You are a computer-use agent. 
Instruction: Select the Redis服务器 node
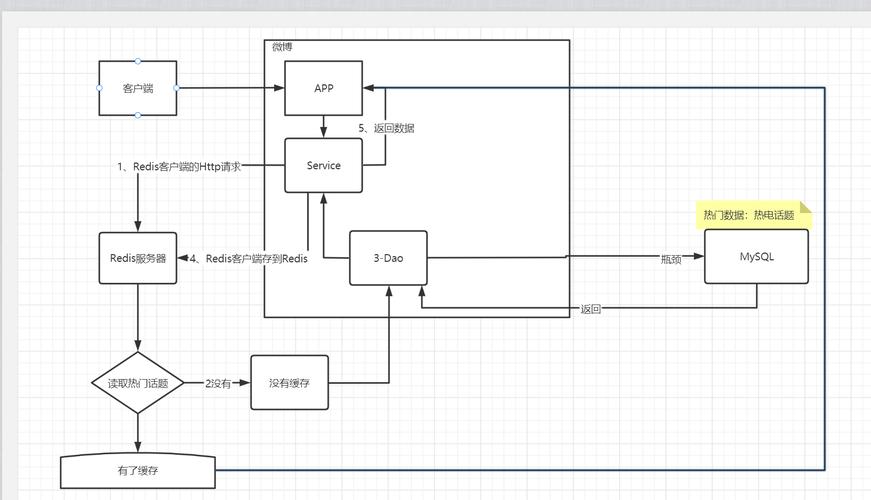point(138,258)
